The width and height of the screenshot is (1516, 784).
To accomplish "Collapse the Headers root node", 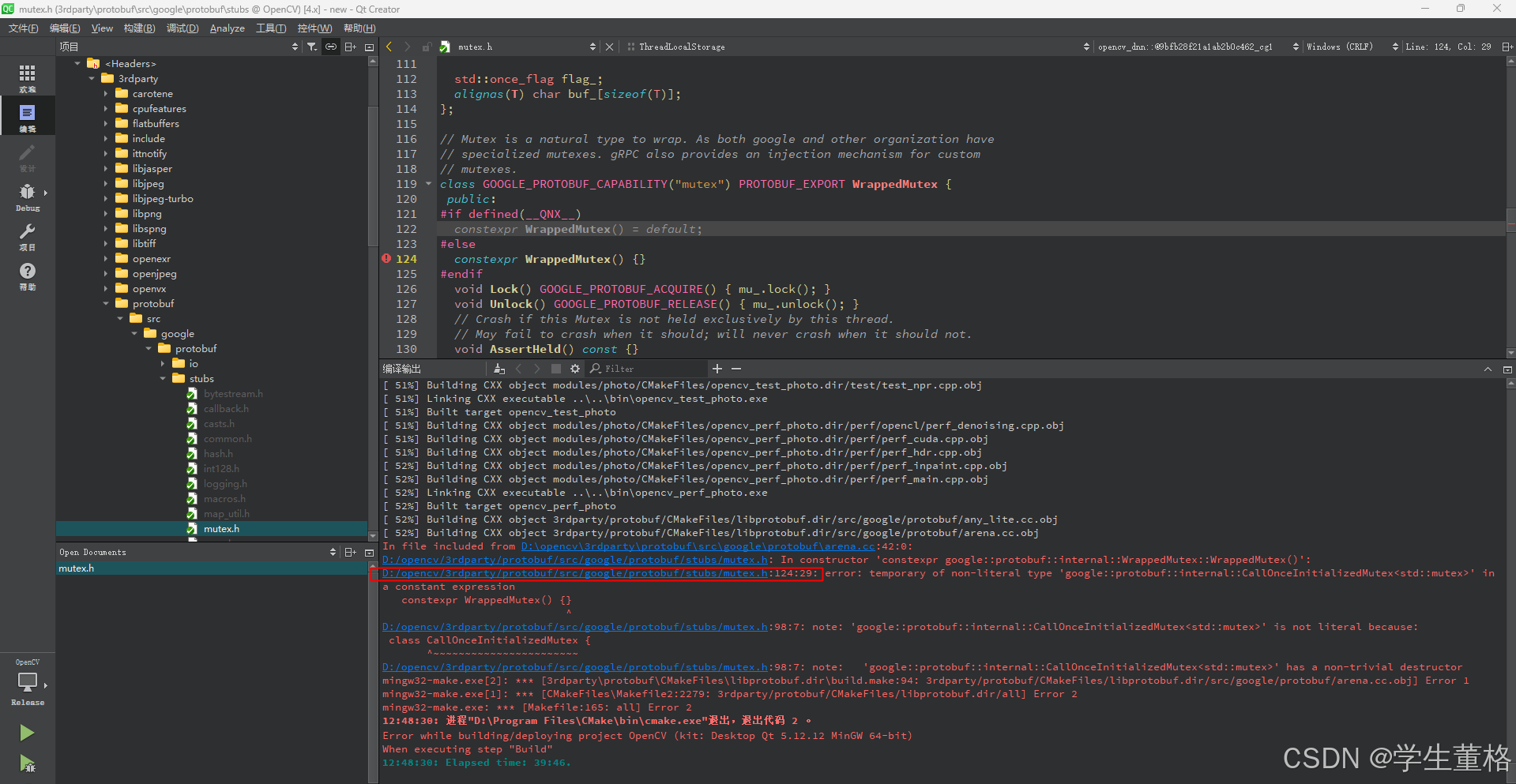I will (77, 63).
